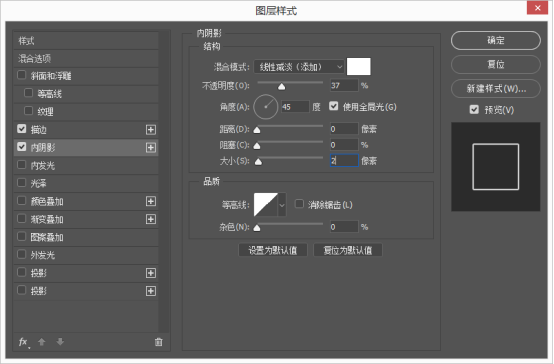Click the 复位为默认值 button

coord(348,250)
